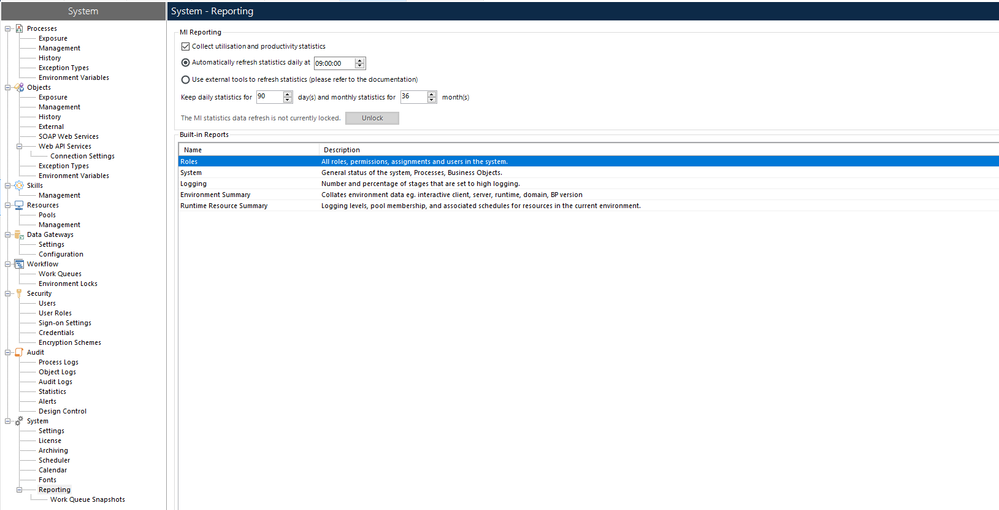
Task: Open Audit Logs tree item
Action: [56, 382]
